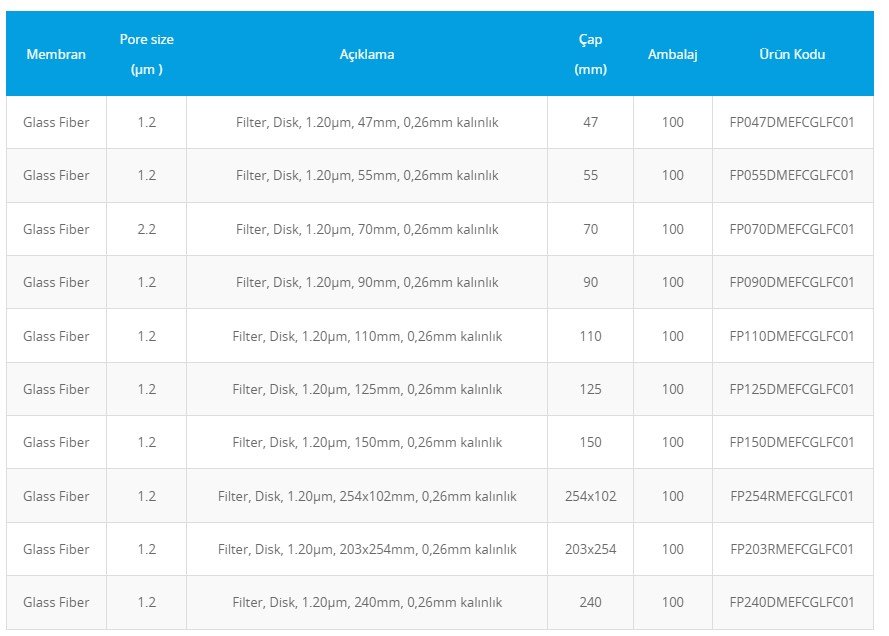Click the Açıklama column header

367,54
